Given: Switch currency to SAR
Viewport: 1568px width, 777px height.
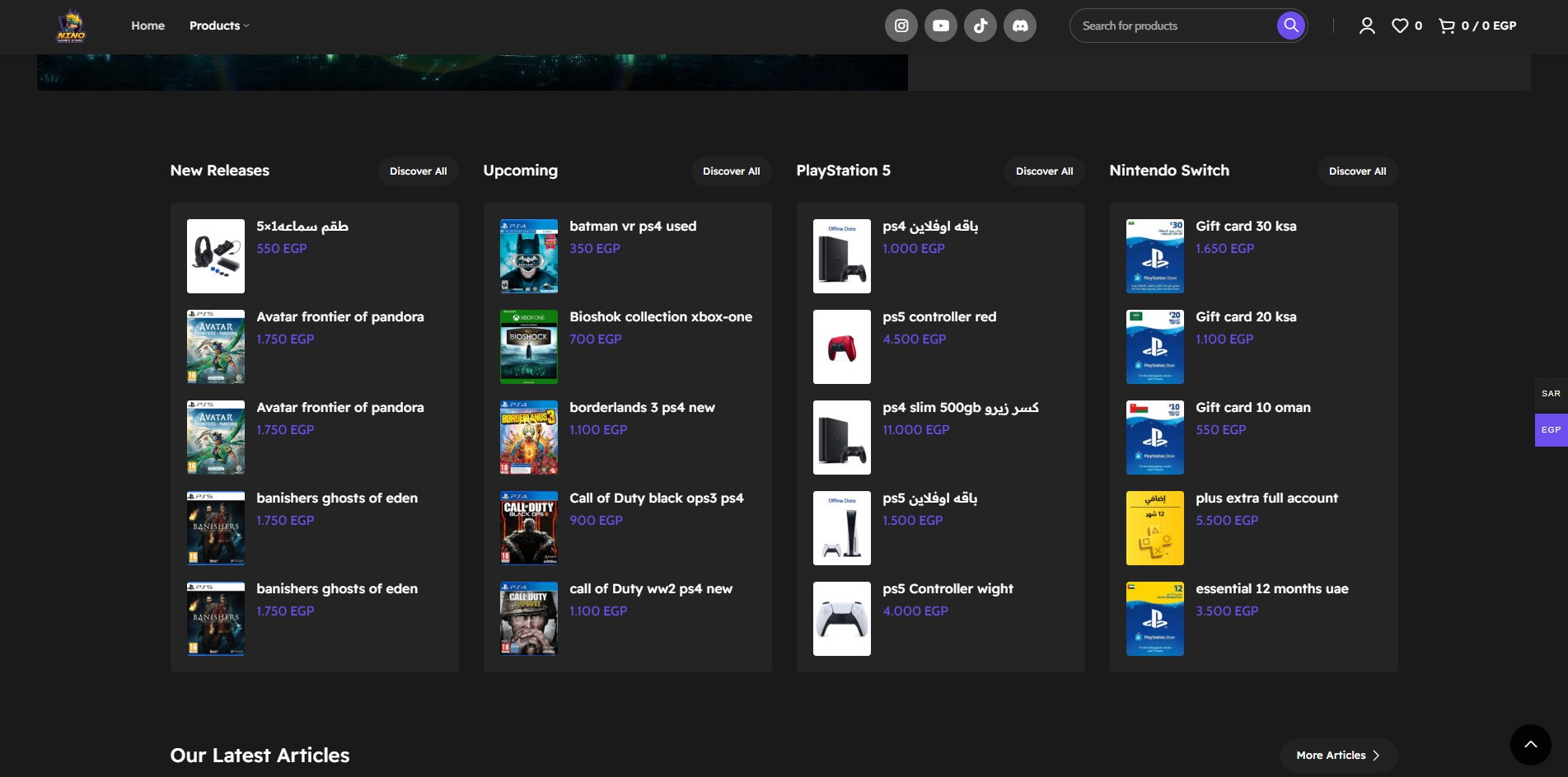Looking at the screenshot, I should pyautogui.click(x=1551, y=394).
